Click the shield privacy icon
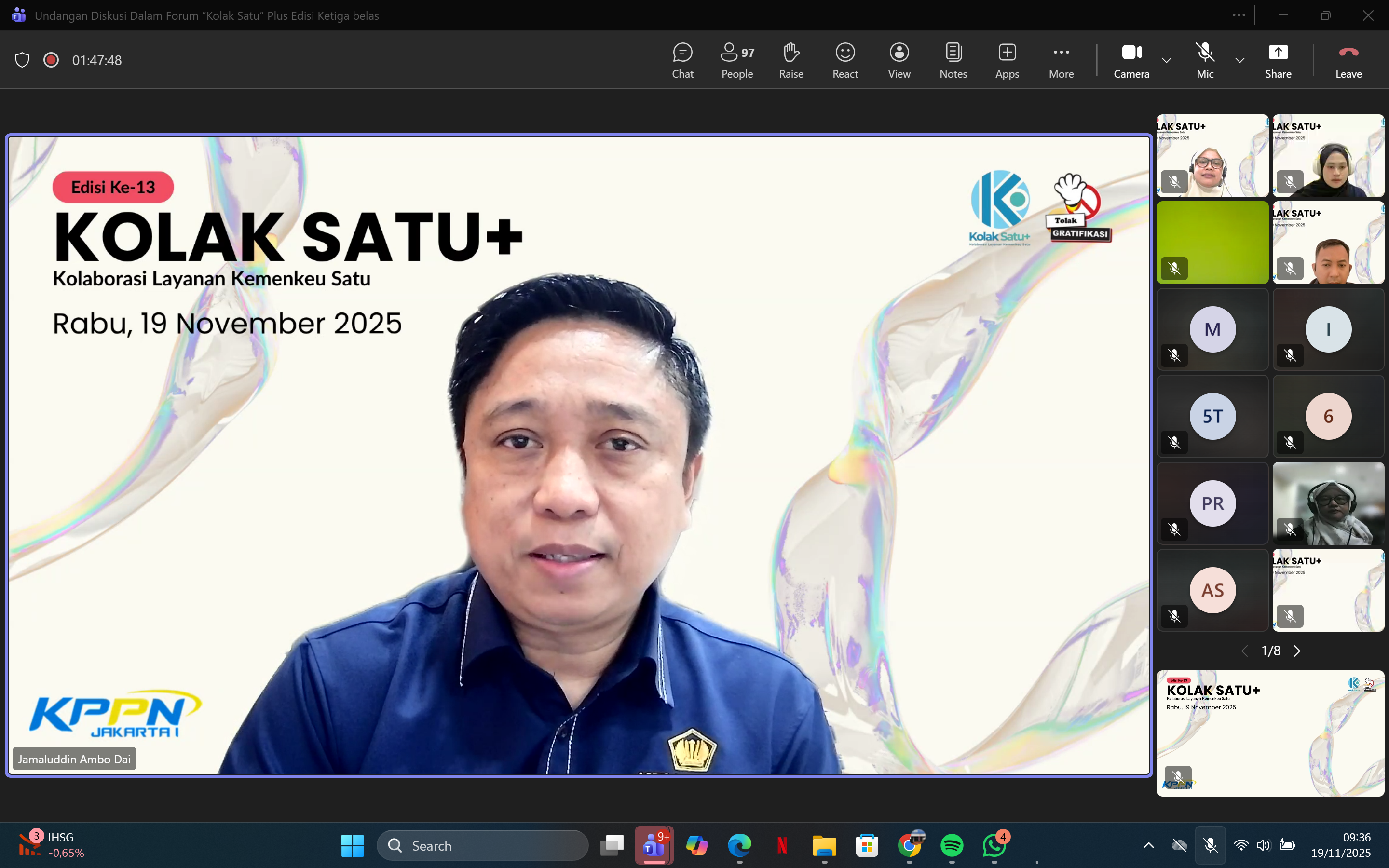The image size is (1389, 868). pyautogui.click(x=22, y=60)
